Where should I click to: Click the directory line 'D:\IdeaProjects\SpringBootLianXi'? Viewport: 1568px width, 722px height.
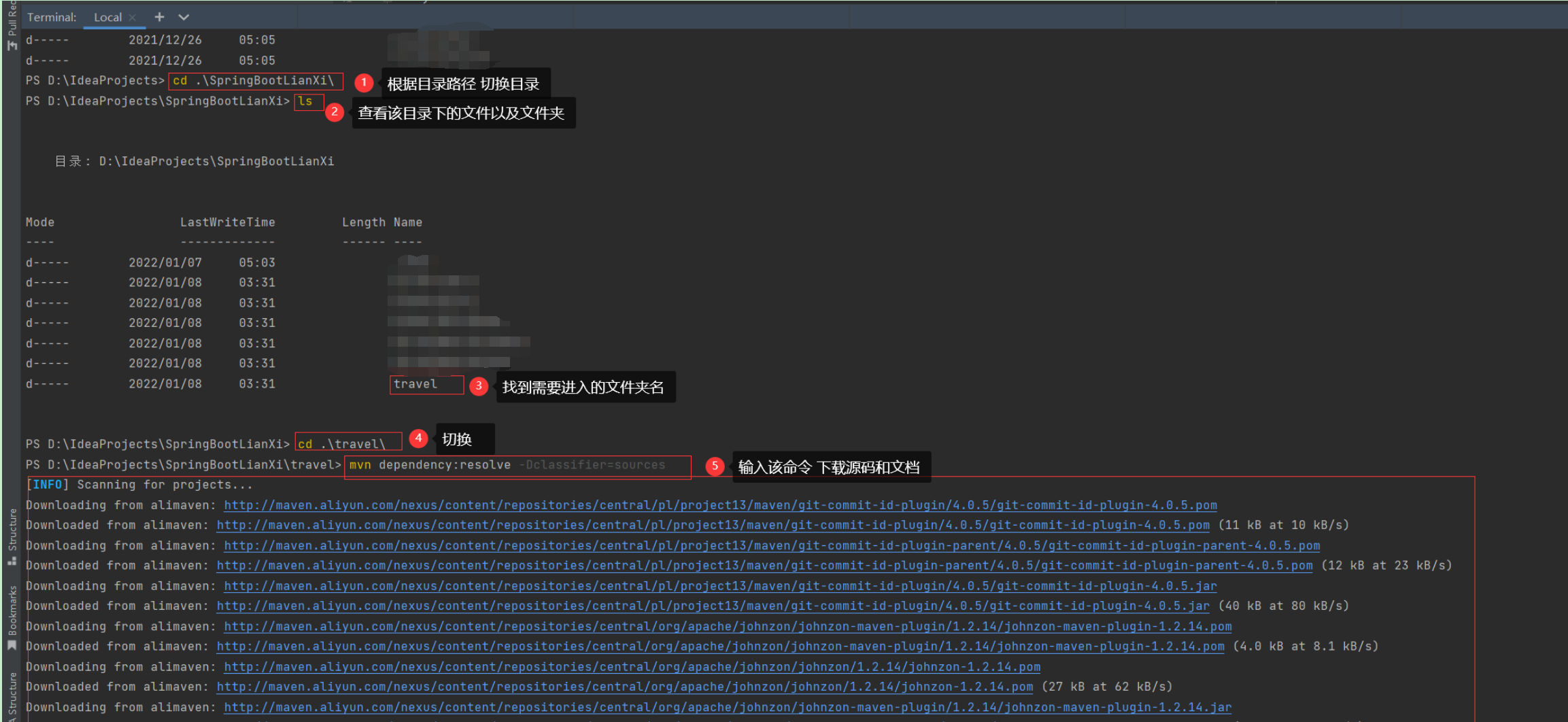coord(217,161)
